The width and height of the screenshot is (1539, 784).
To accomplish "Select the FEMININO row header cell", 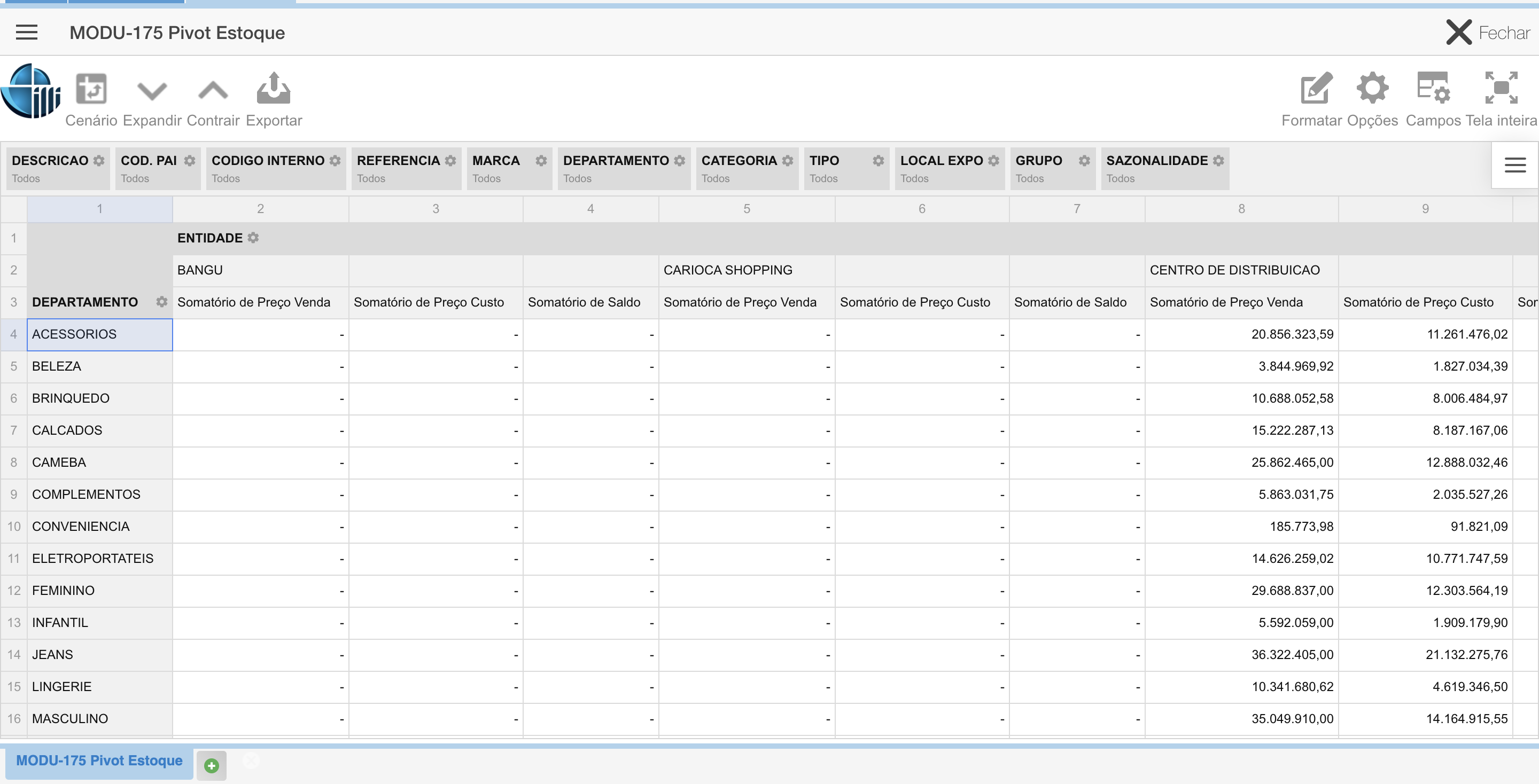I will tap(100, 591).
